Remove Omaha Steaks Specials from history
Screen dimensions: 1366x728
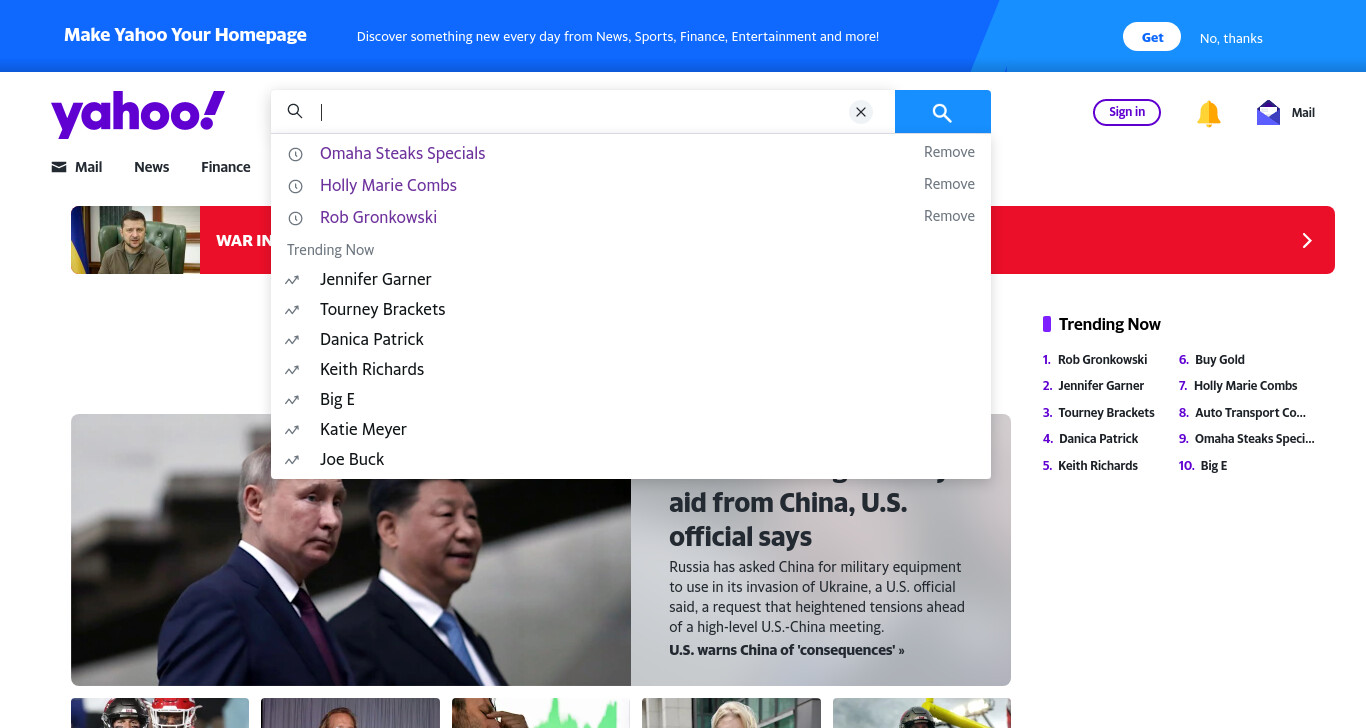949,152
